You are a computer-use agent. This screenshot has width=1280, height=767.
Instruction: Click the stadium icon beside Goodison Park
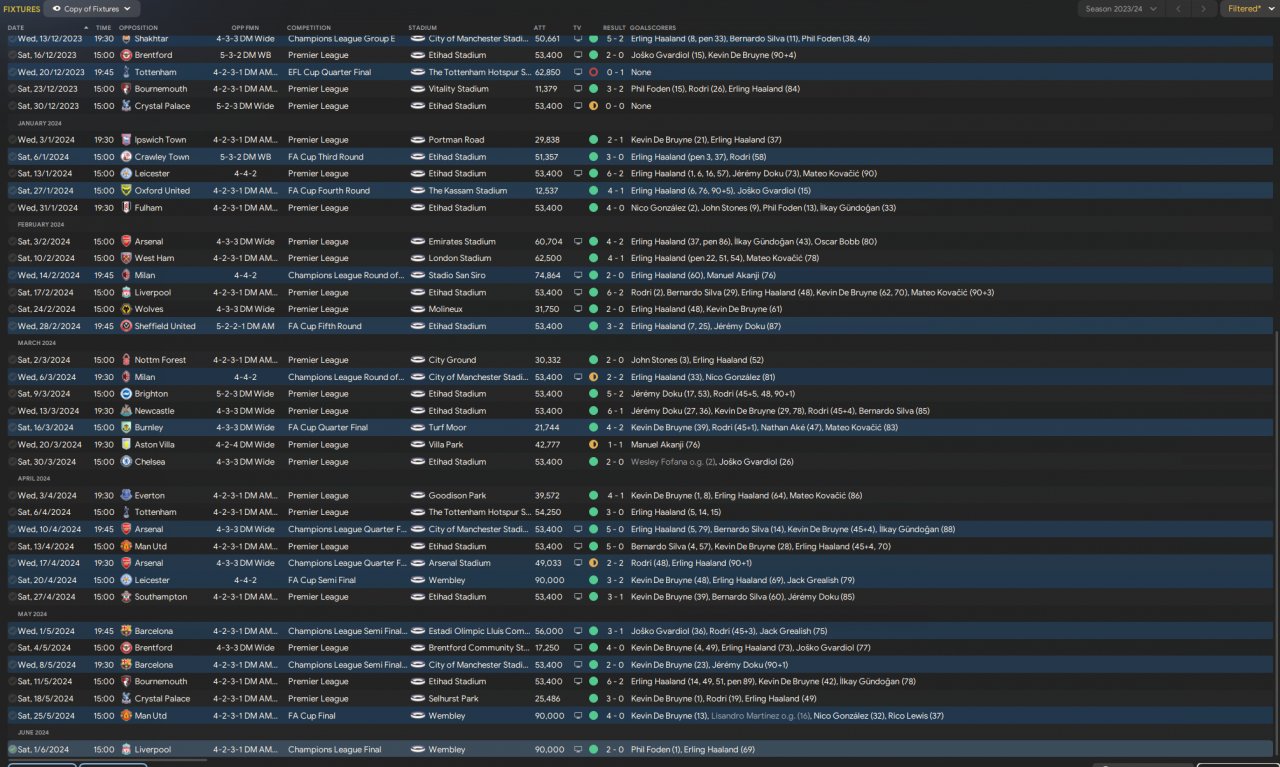pos(418,496)
